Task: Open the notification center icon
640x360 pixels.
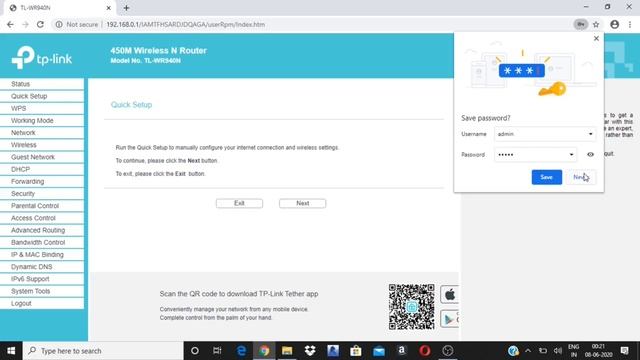Action: 624,351
